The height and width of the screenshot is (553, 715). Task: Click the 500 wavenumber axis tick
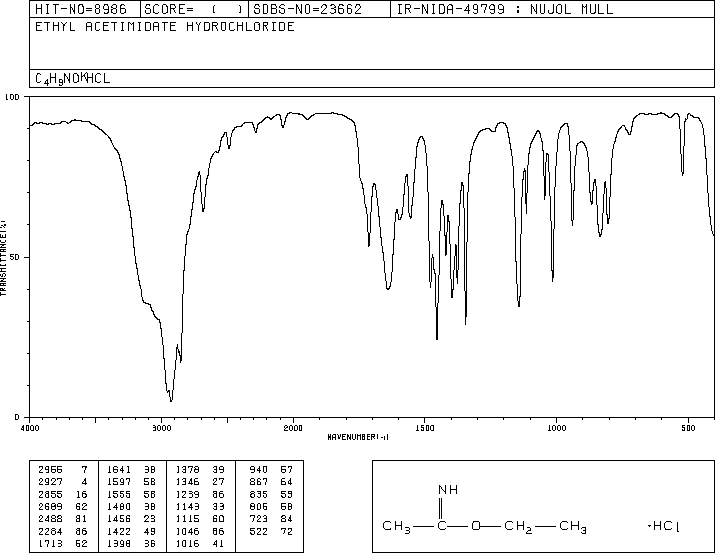coord(687,427)
